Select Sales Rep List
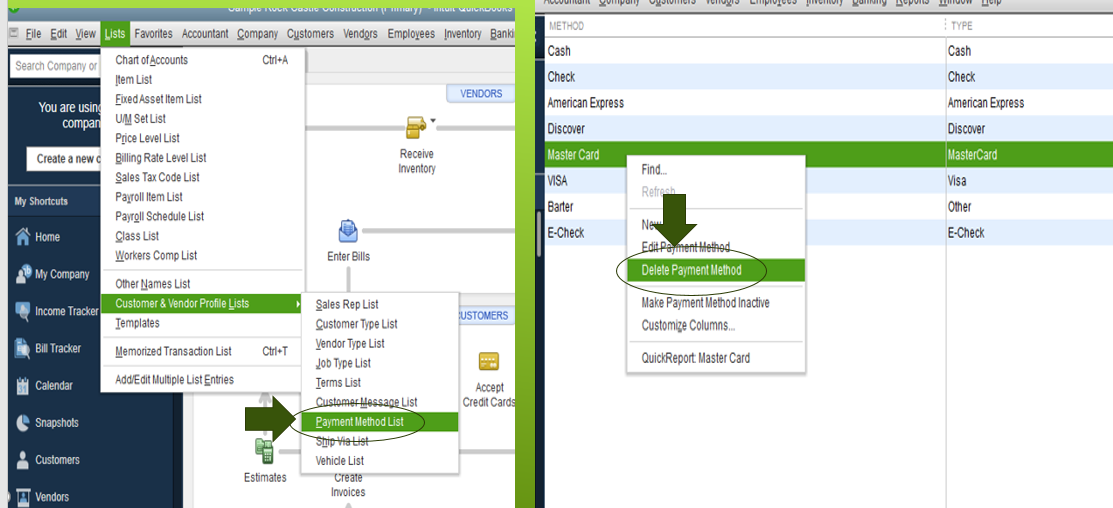Viewport: 1113px width, 508px height. coord(380,304)
